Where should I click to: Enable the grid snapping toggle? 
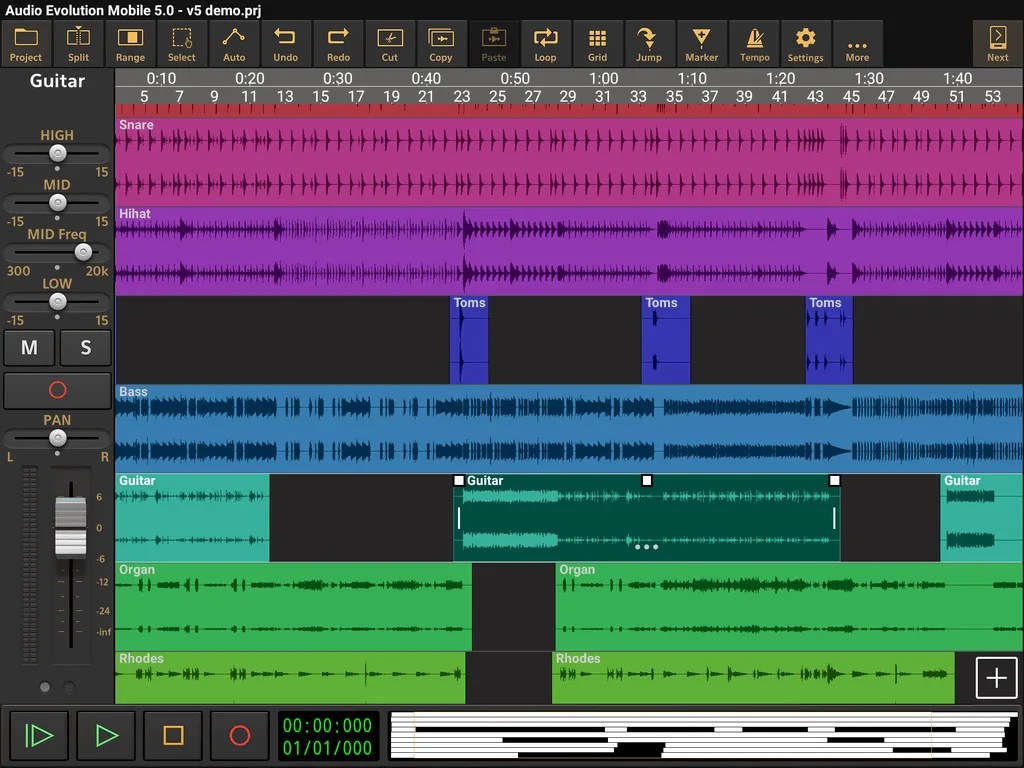(x=598, y=43)
